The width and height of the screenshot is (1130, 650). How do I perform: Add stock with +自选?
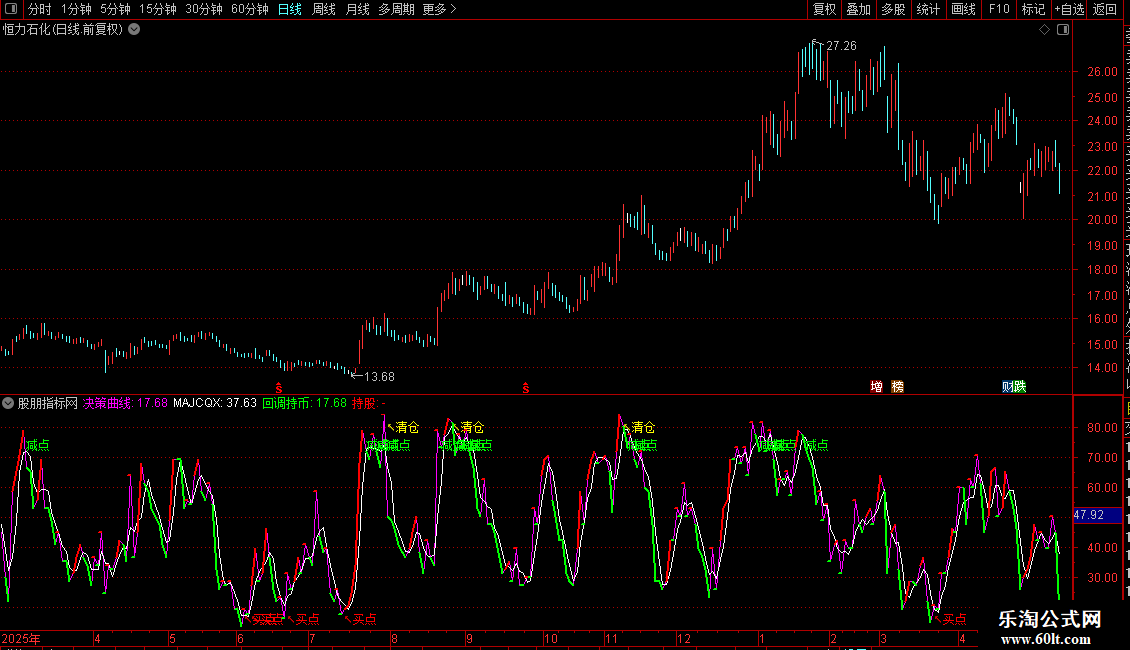tap(1069, 9)
